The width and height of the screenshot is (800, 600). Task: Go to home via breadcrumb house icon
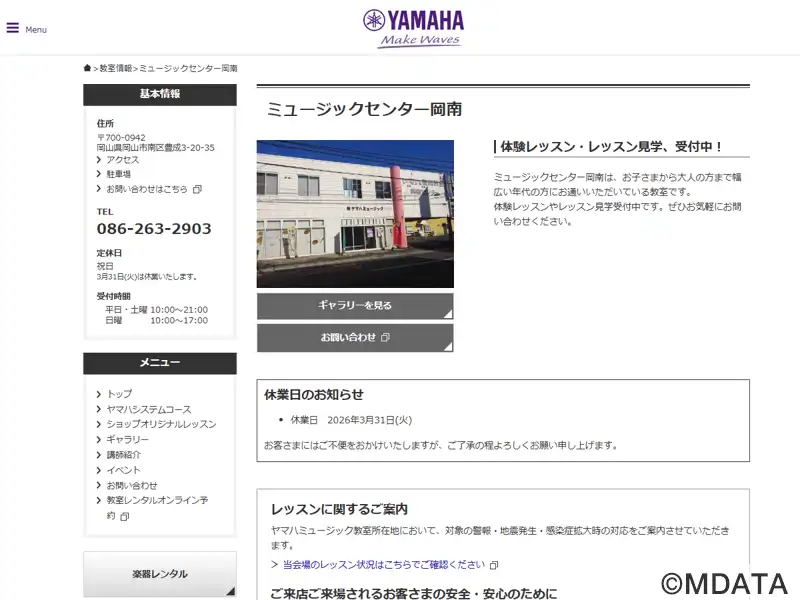87,68
